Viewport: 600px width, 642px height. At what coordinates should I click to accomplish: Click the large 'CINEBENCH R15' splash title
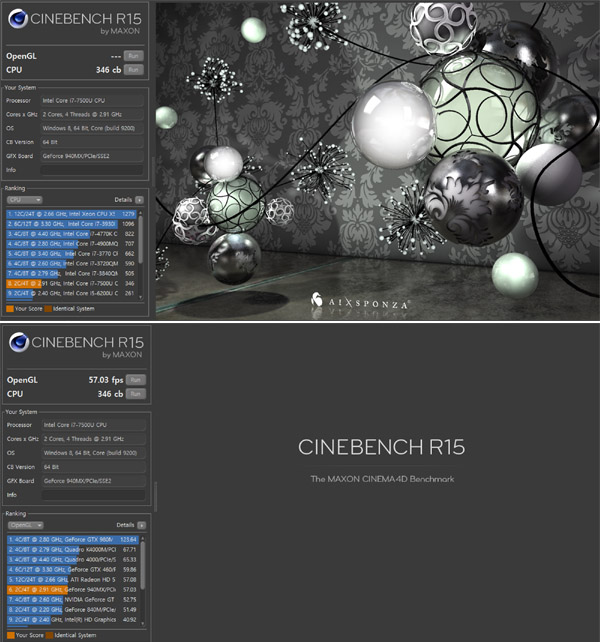tap(381, 447)
